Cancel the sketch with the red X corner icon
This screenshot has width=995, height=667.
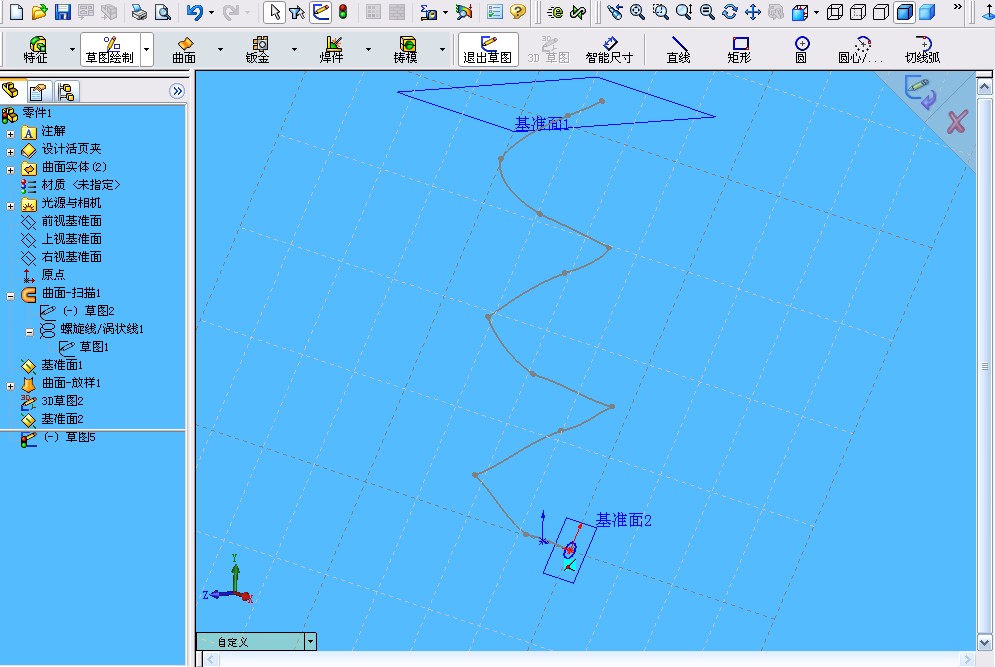(x=957, y=122)
